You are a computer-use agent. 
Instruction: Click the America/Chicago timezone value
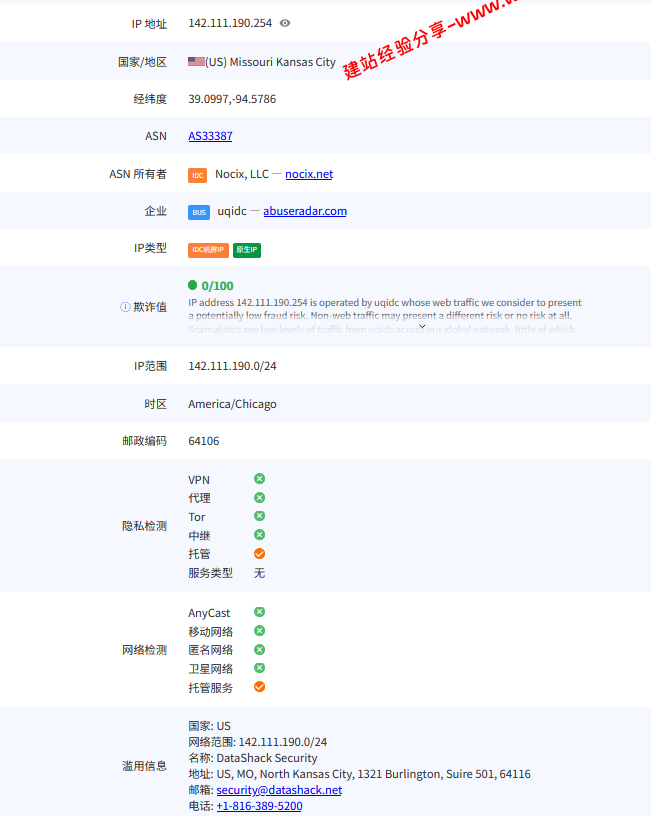[x=232, y=404]
